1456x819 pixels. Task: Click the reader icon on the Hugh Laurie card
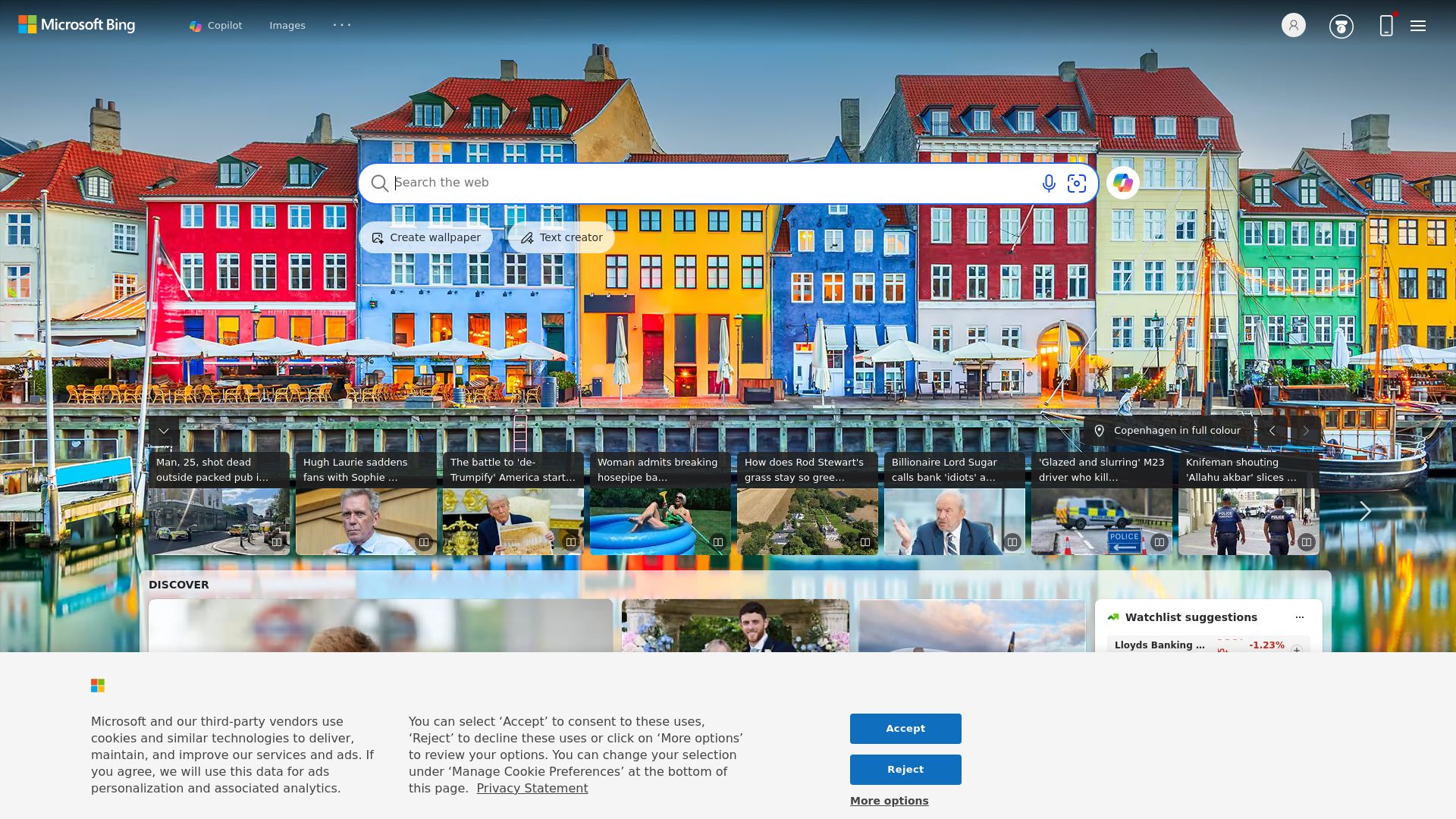tap(424, 542)
